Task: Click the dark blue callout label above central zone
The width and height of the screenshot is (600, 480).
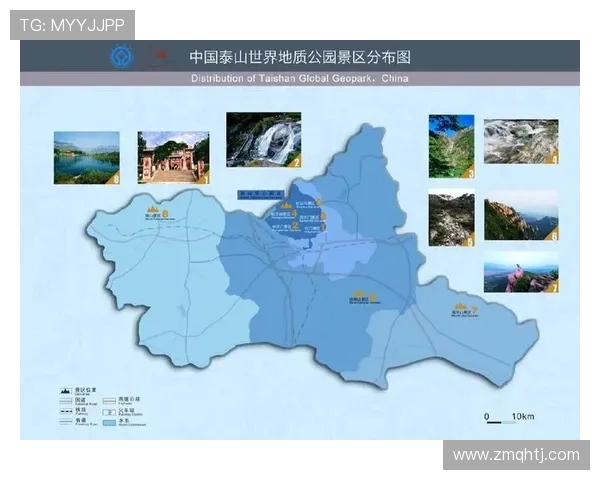Action: 261,195
